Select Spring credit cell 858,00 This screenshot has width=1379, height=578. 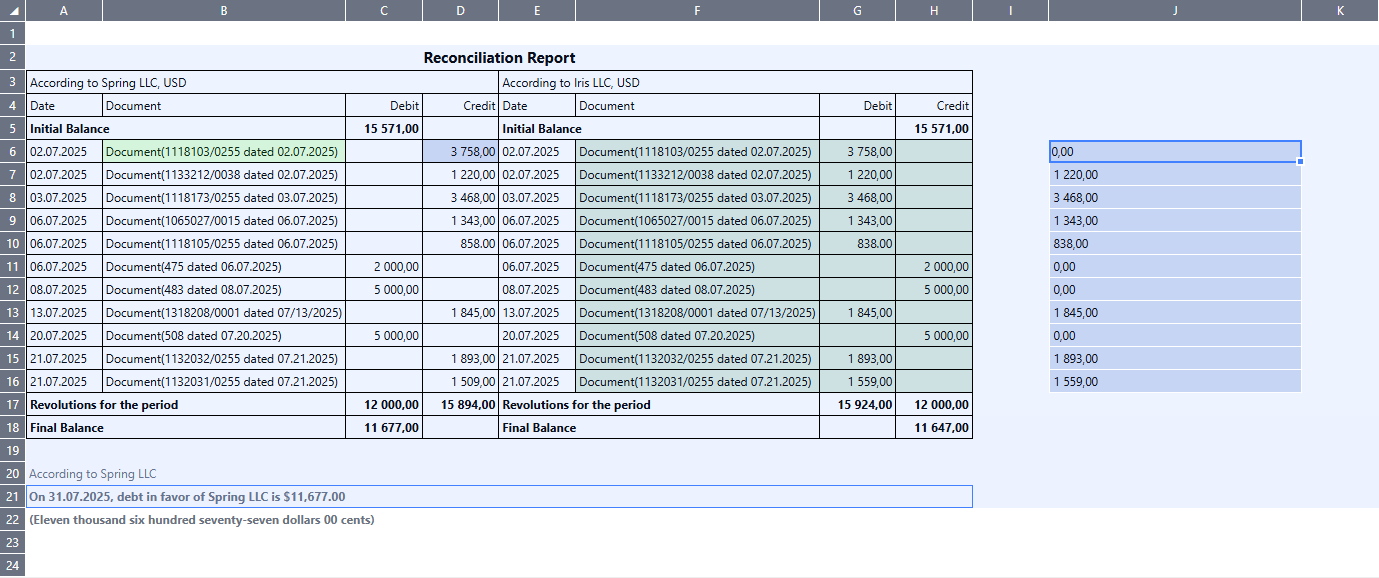tap(460, 243)
